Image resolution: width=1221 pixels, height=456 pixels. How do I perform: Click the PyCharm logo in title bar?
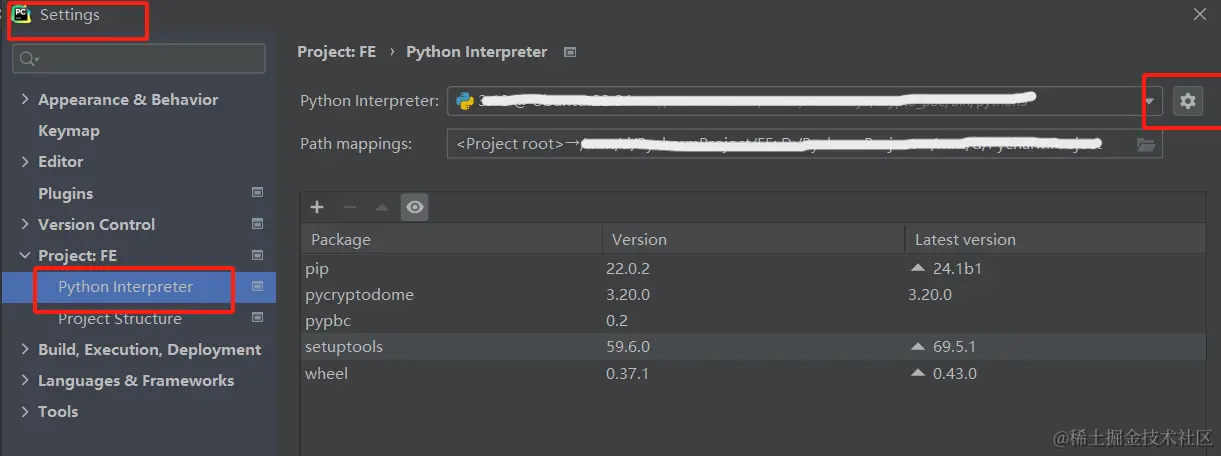(x=20, y=15)
